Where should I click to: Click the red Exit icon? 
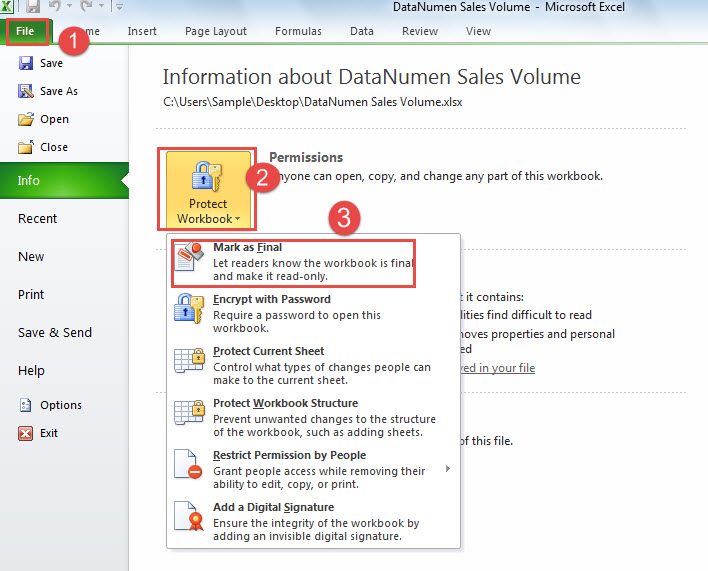26,433
